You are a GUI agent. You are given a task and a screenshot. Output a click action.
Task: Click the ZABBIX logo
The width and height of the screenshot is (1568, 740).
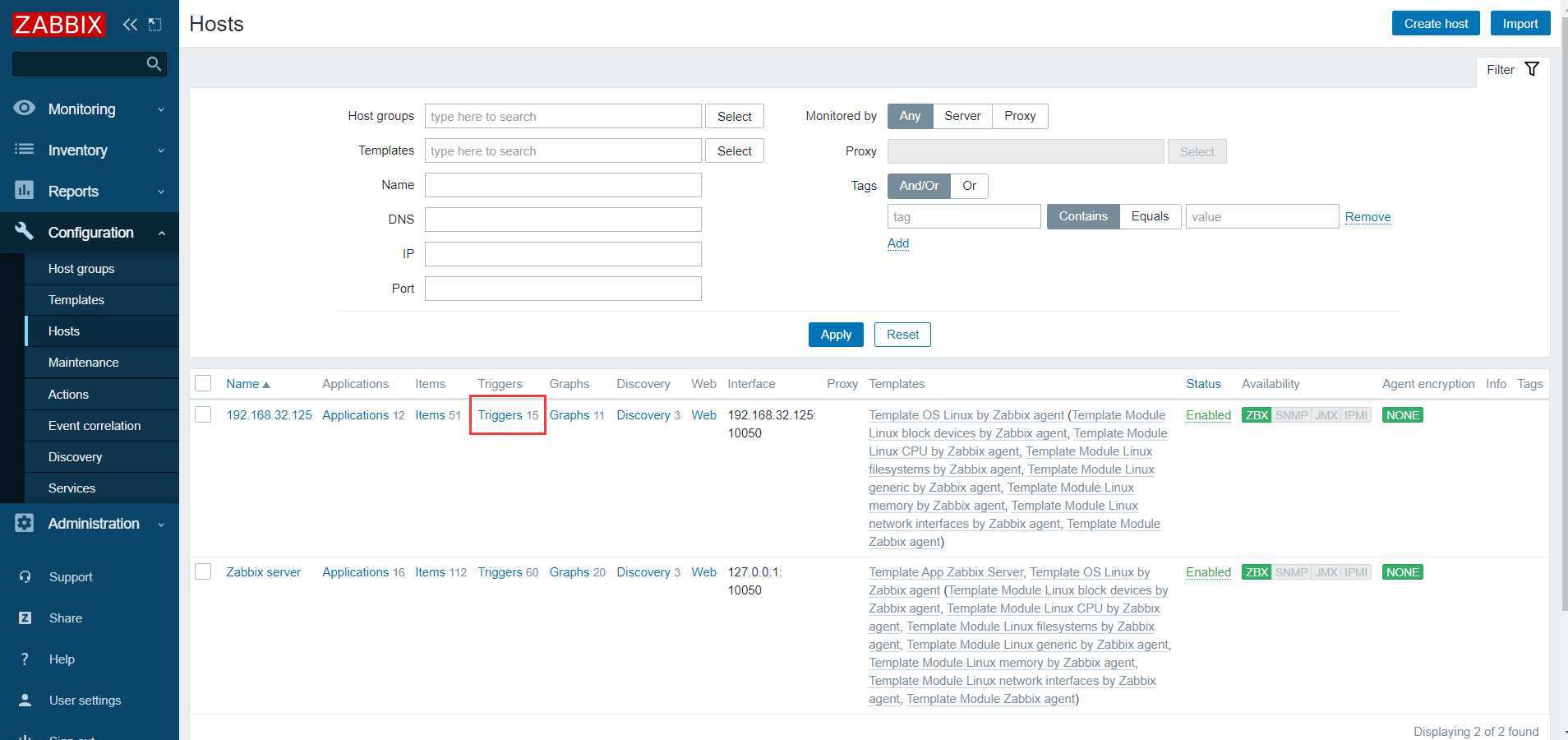[x=58, y=24]
